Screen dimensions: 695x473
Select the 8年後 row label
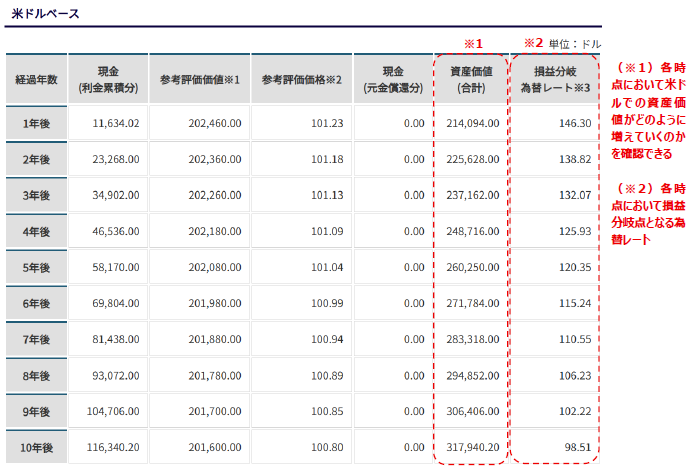pyautogui.click(x=36, y=376)
